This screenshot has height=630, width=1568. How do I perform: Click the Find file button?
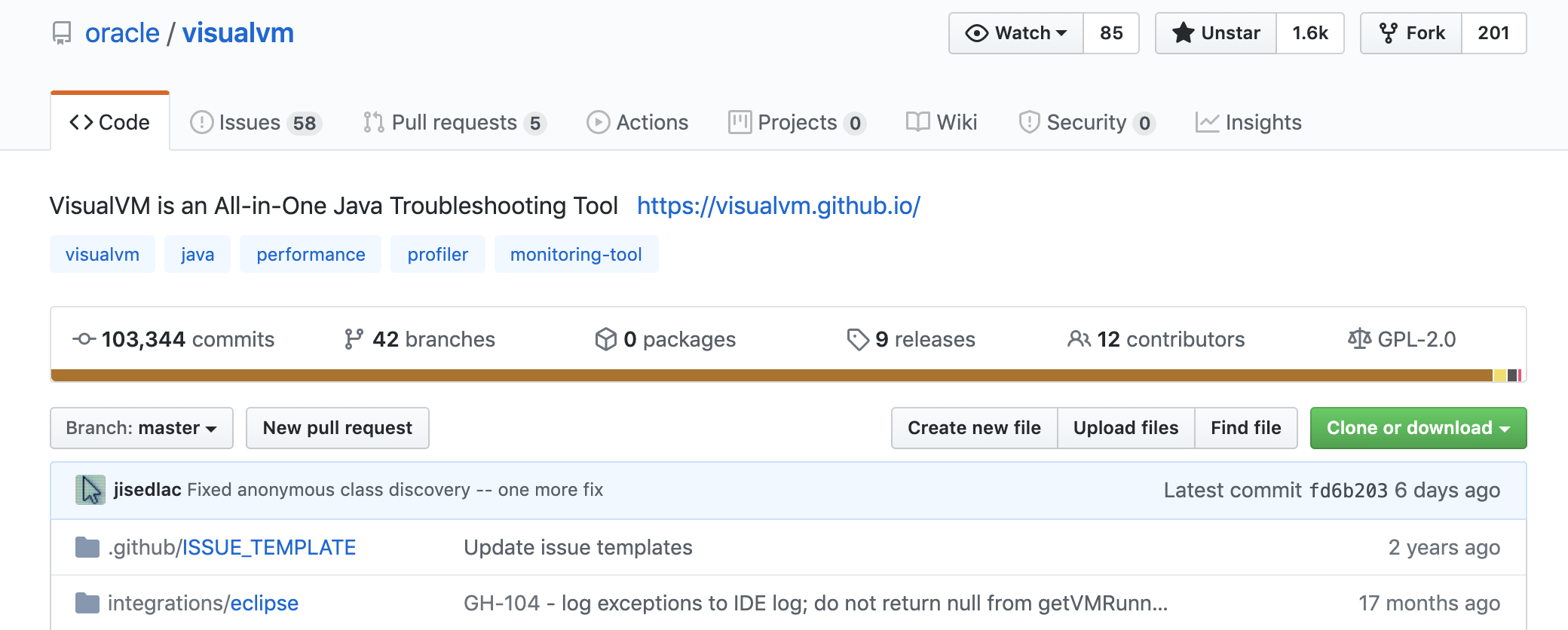click(x=1246, y=428)
